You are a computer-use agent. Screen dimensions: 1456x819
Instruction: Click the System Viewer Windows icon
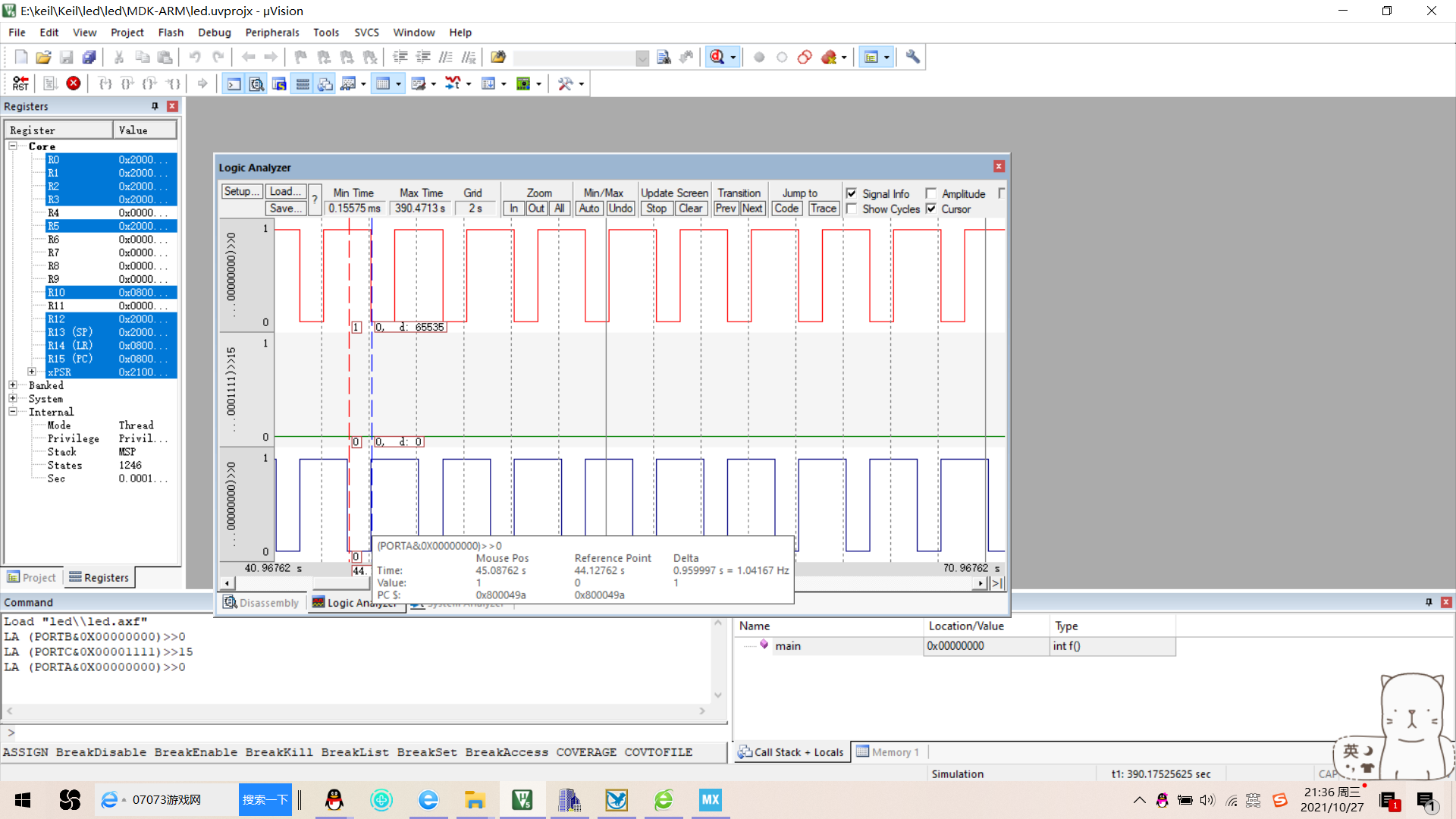pos(524,83)
